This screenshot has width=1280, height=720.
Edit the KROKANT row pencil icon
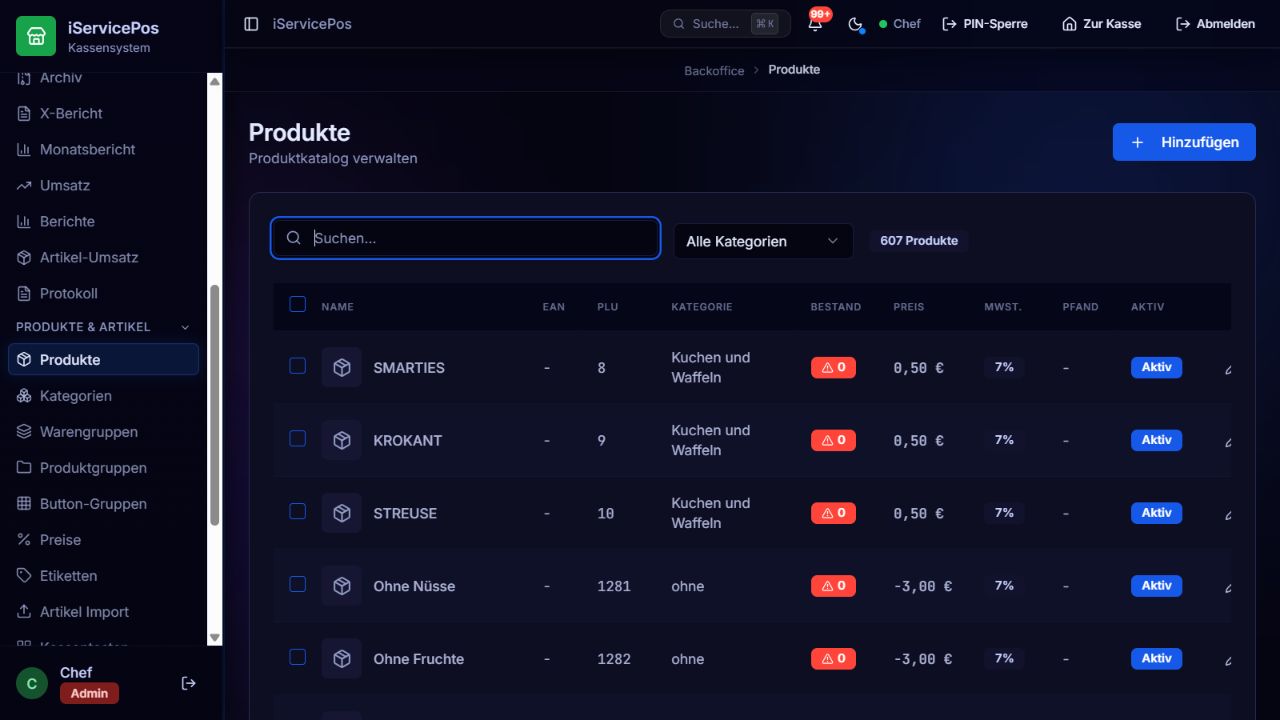[x=1227, y=441]
